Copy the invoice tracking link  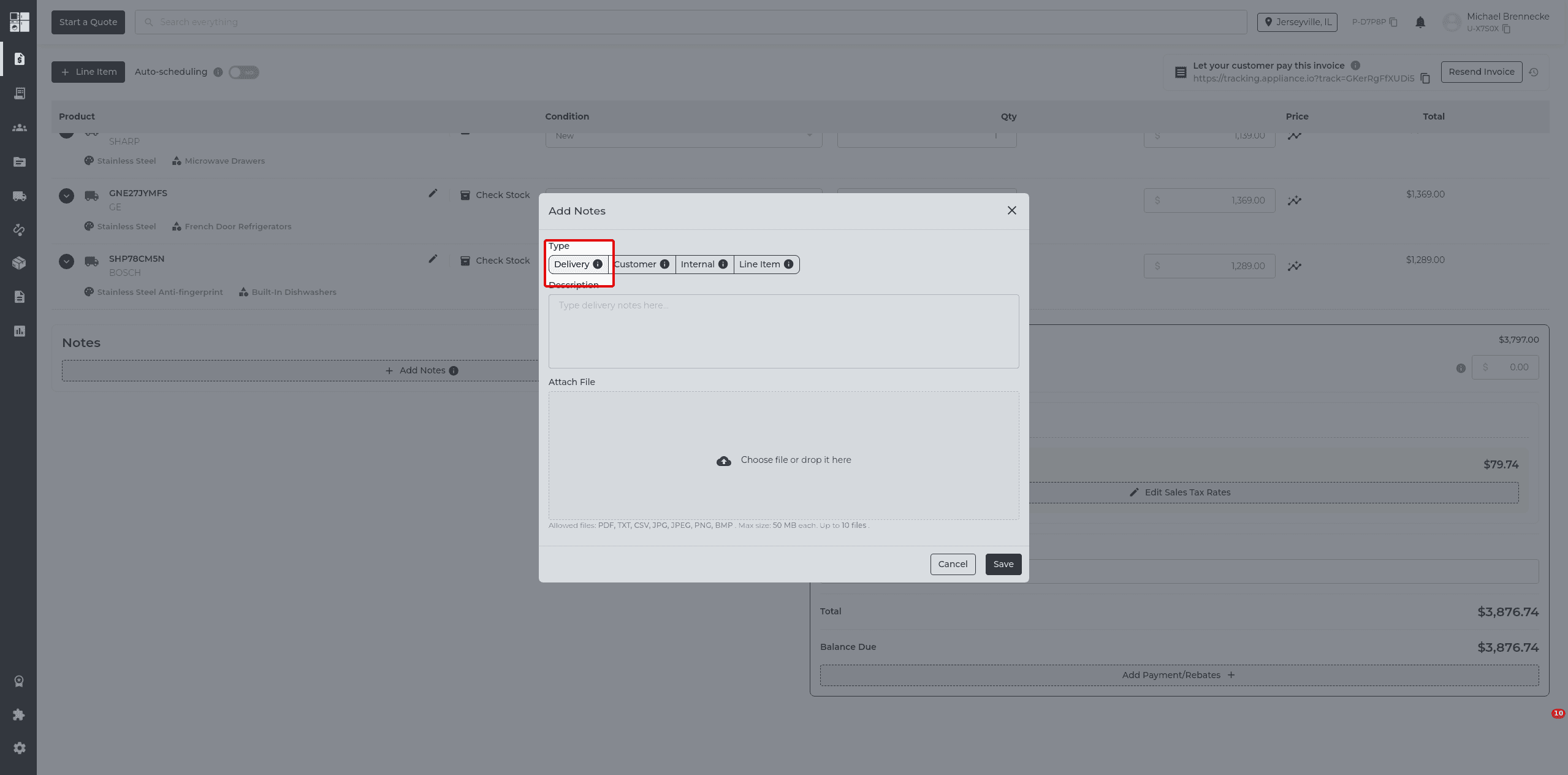pos(1425,78)
